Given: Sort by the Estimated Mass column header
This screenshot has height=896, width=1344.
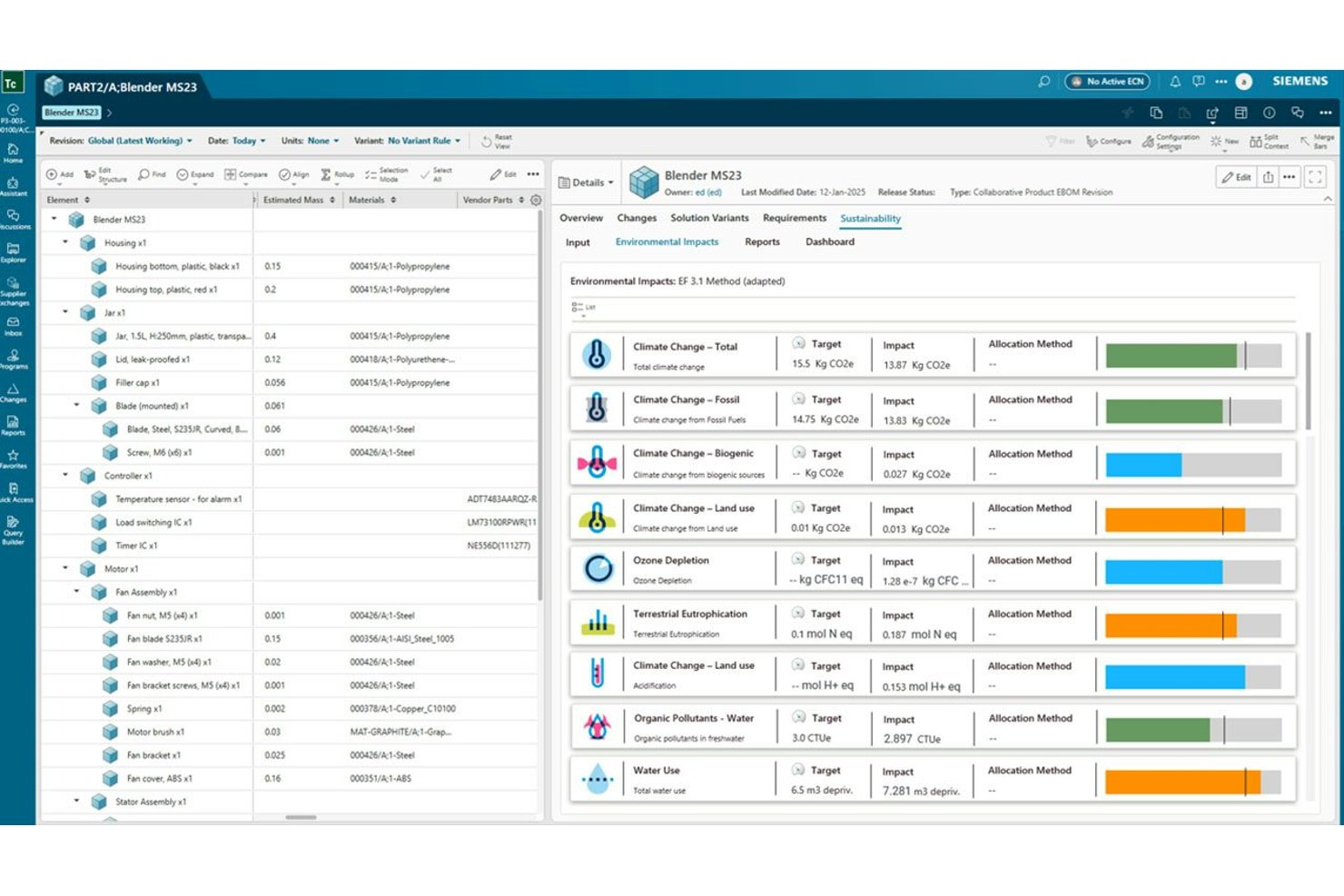Looking at the screenshot, I should coord(299,200).
